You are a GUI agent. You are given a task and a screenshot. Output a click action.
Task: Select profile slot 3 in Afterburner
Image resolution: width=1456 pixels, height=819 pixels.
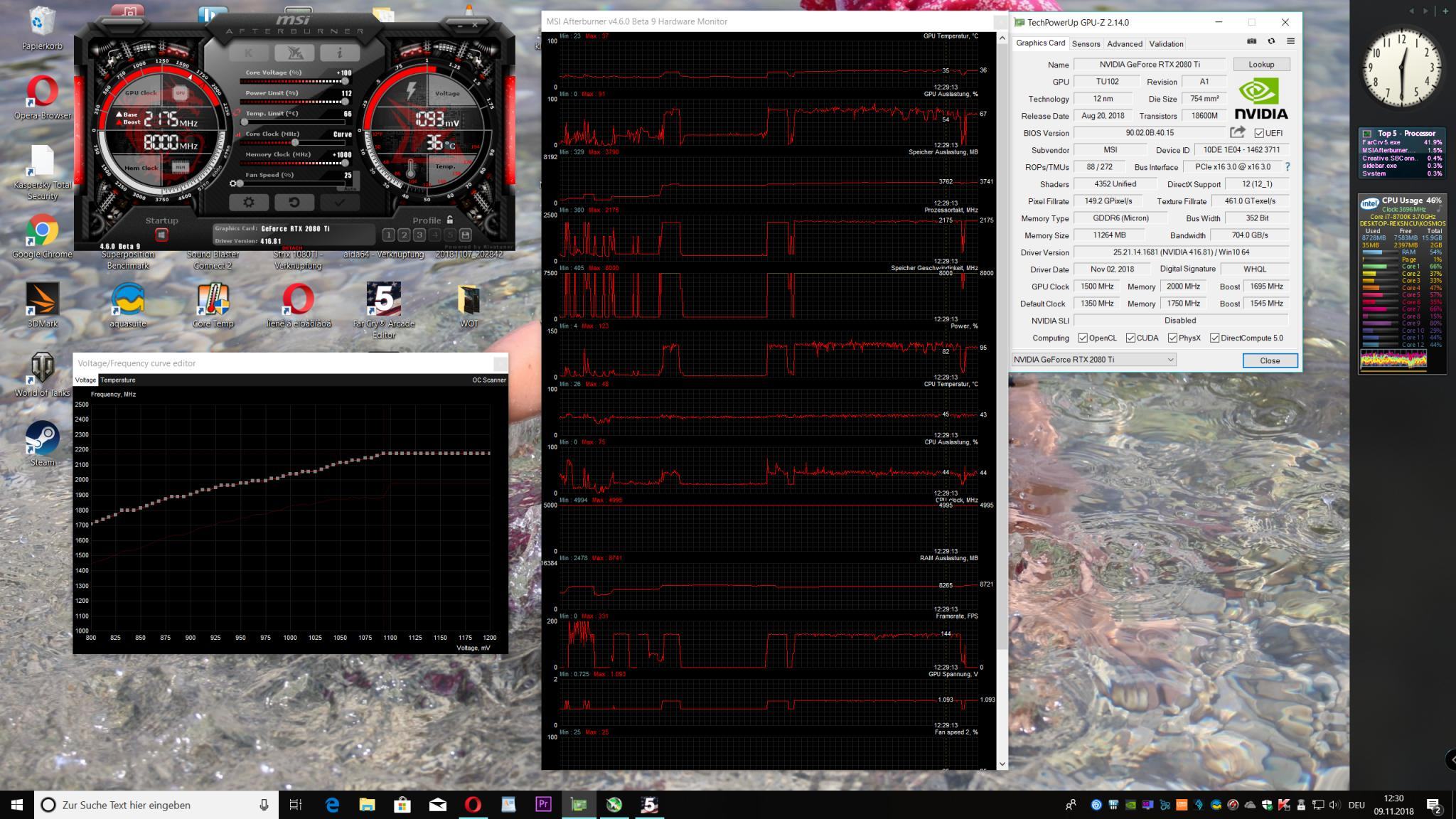[x=419, y=235]
